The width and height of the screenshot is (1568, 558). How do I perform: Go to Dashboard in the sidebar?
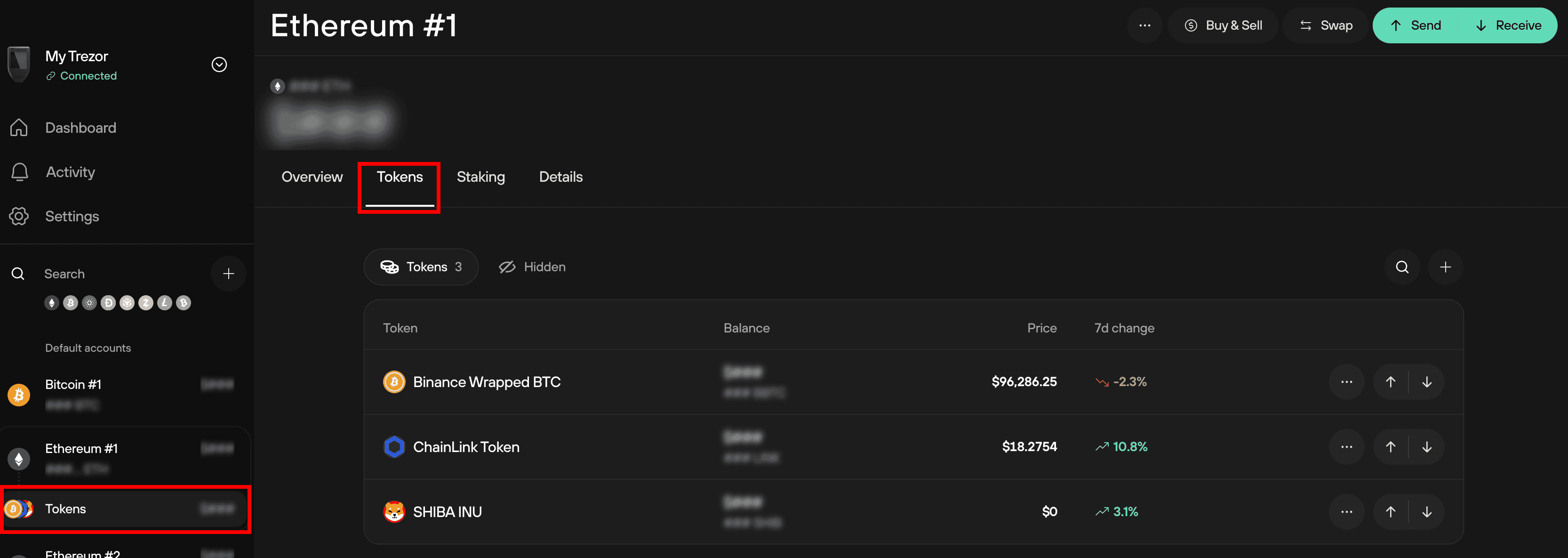click(x=80, y=128)
